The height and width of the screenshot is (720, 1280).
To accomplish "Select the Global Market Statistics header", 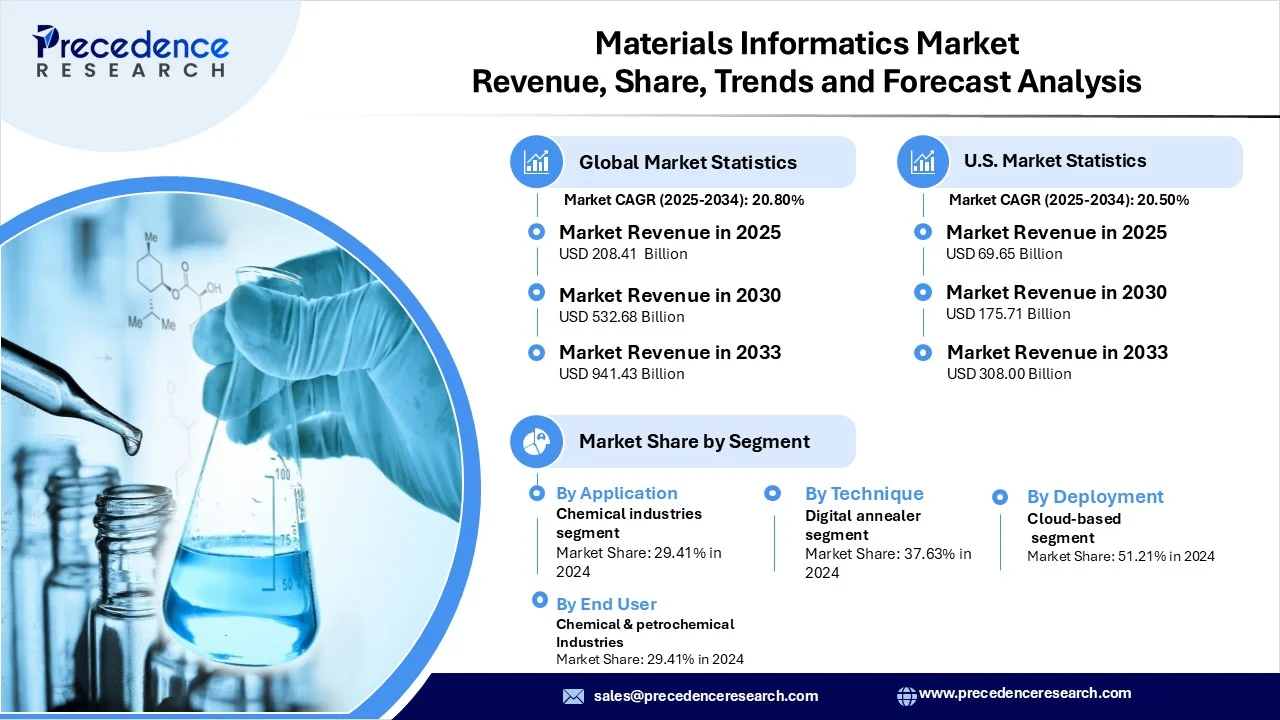I will pos(688,162).
